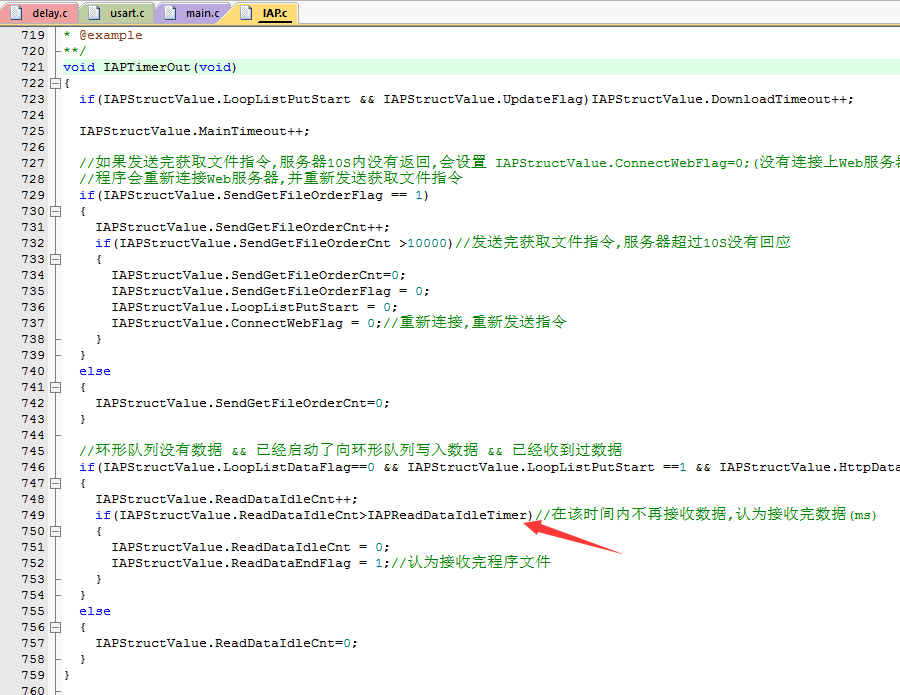Screen dimensions: 900x695
Task: Collapse the else block at line 756
Action: click(56, 627)
